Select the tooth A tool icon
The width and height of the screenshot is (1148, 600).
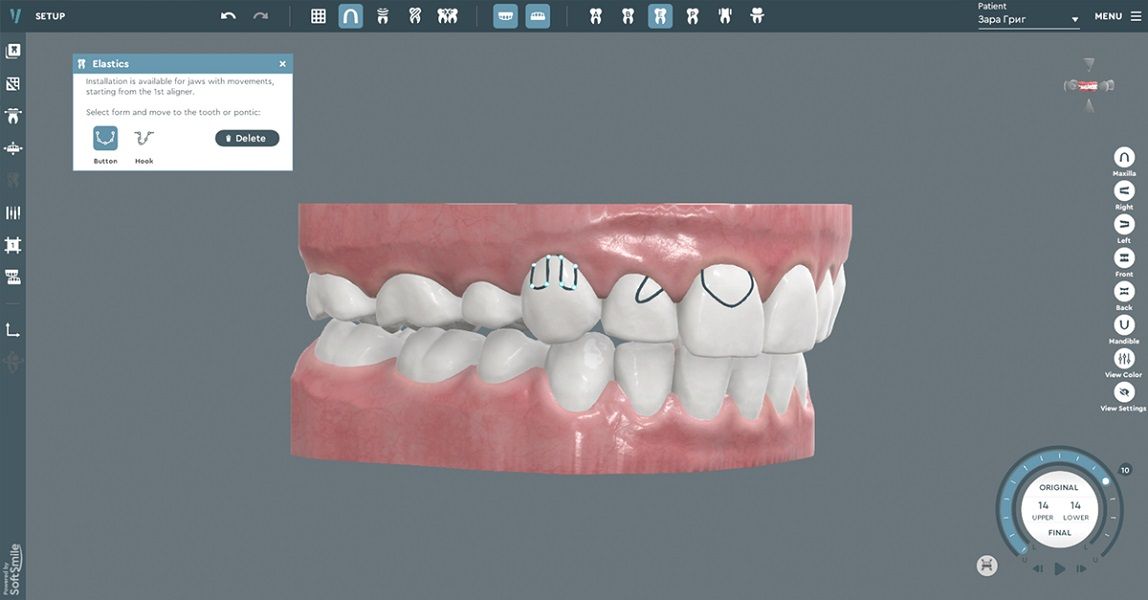[596, 15]
